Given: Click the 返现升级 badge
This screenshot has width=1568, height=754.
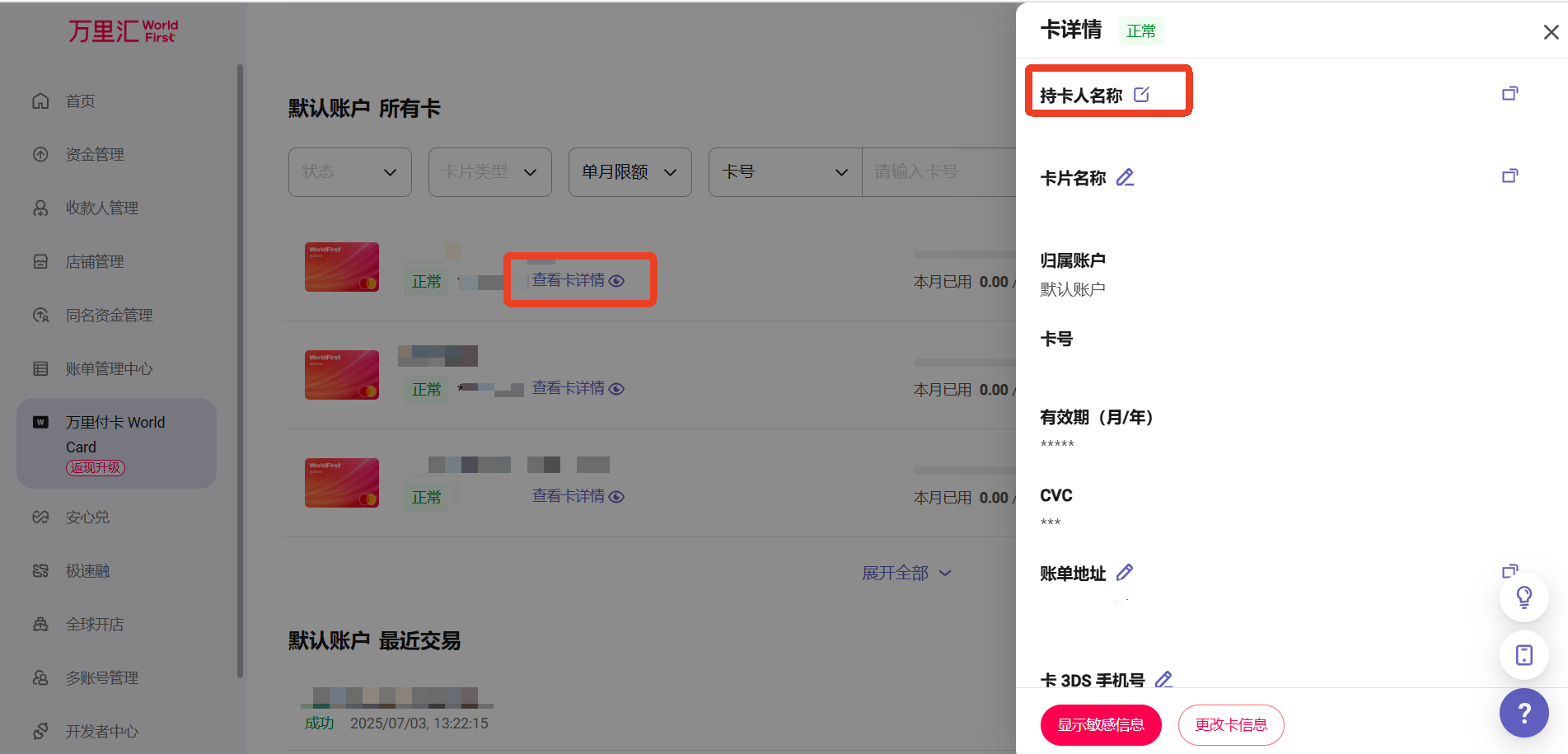Looking at the screenshot, I should point(96,468).
